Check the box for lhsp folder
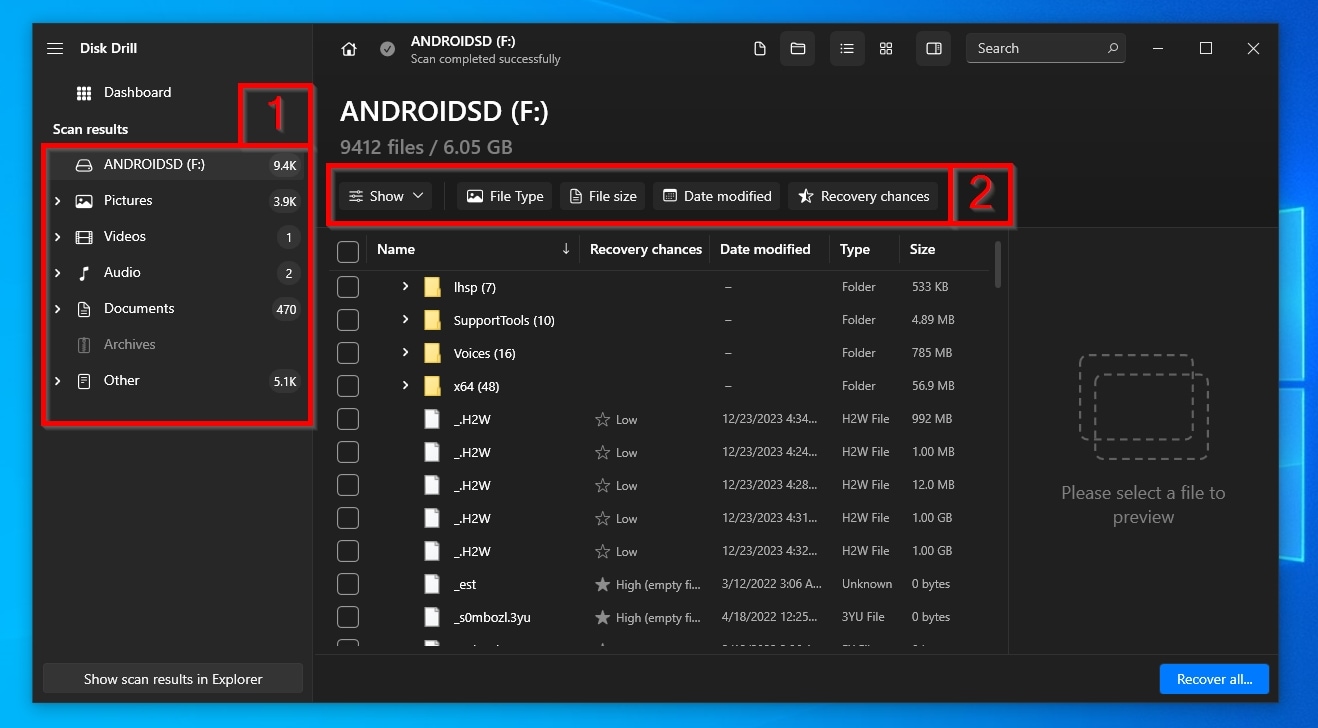The width and height of the screenshot is (1318, 728). pyautogui.click(x=348, y=287)
